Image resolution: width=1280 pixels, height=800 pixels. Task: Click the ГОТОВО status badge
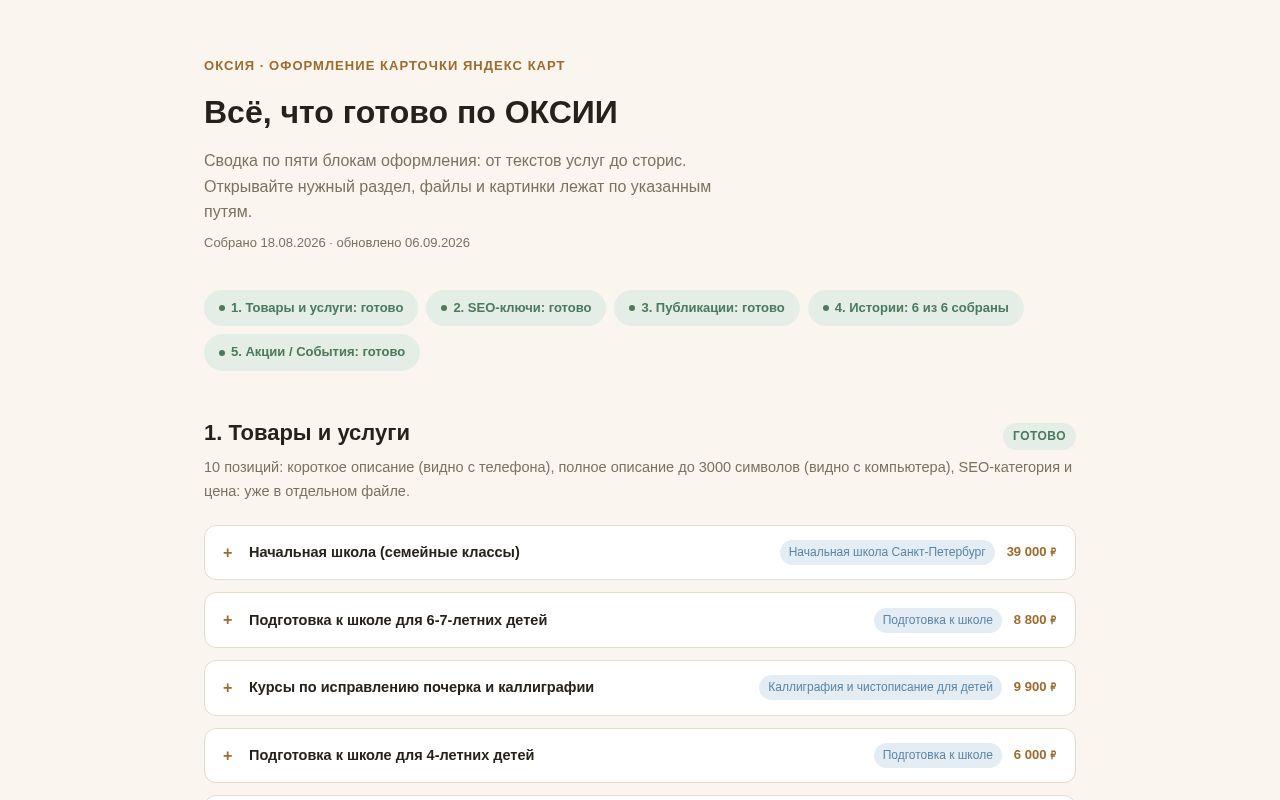(1039, 436)
